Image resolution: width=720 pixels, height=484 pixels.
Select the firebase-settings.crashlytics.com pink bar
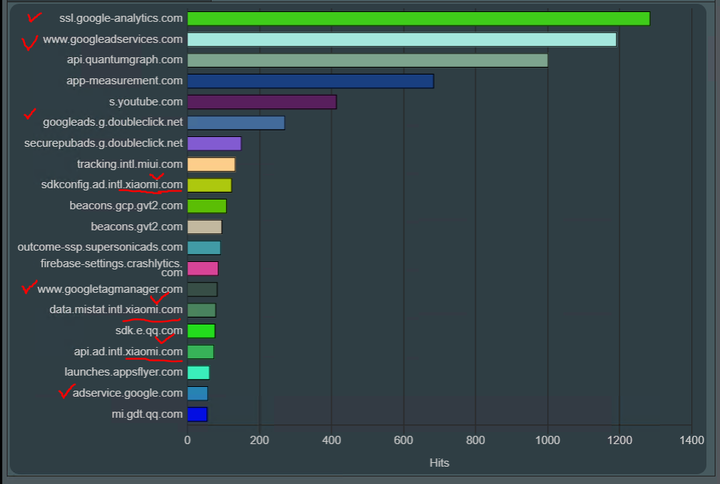pyautogui.click(x=202, y=269)
